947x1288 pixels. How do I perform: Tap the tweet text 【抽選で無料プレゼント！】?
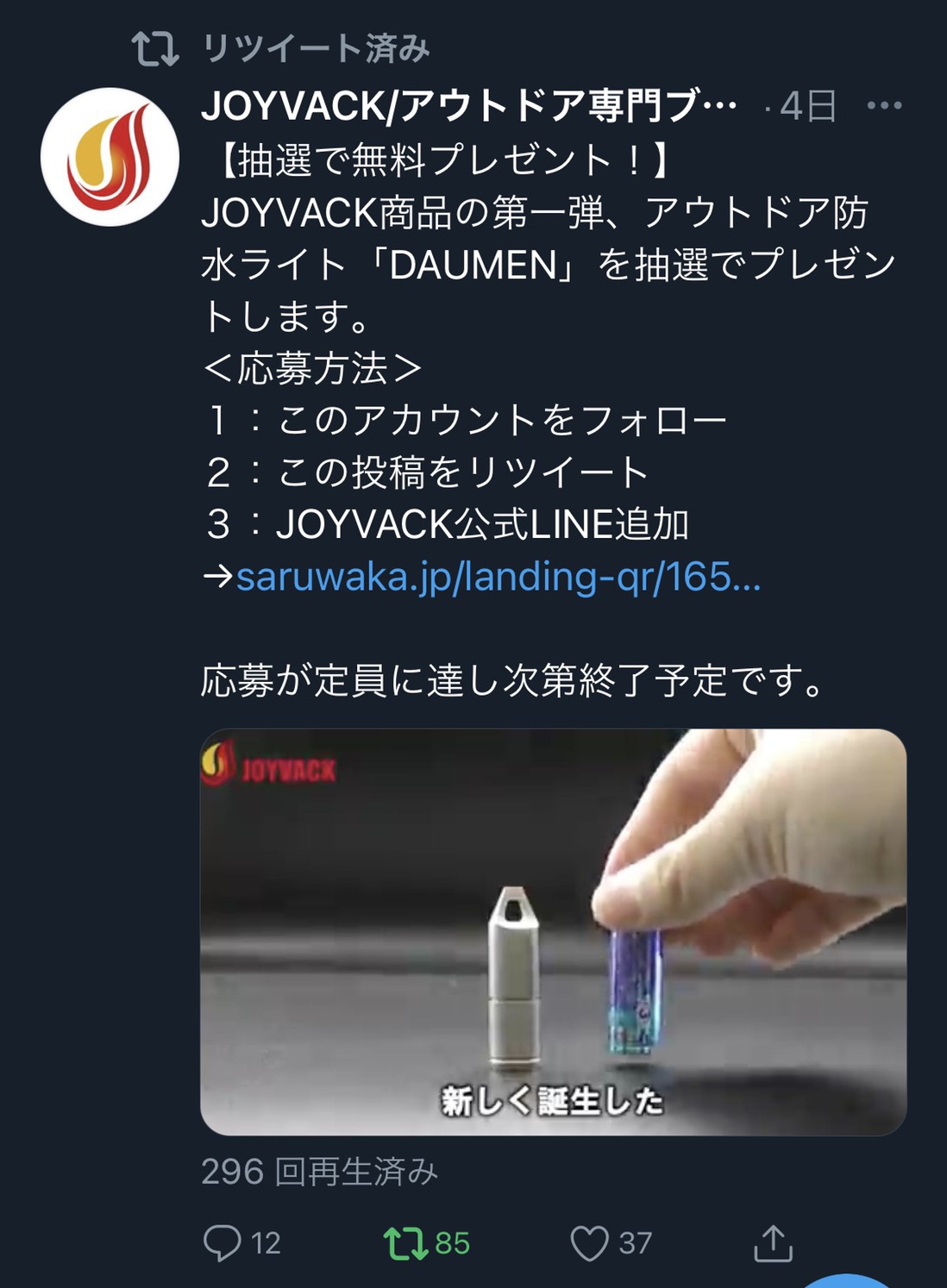pos(444,160)
